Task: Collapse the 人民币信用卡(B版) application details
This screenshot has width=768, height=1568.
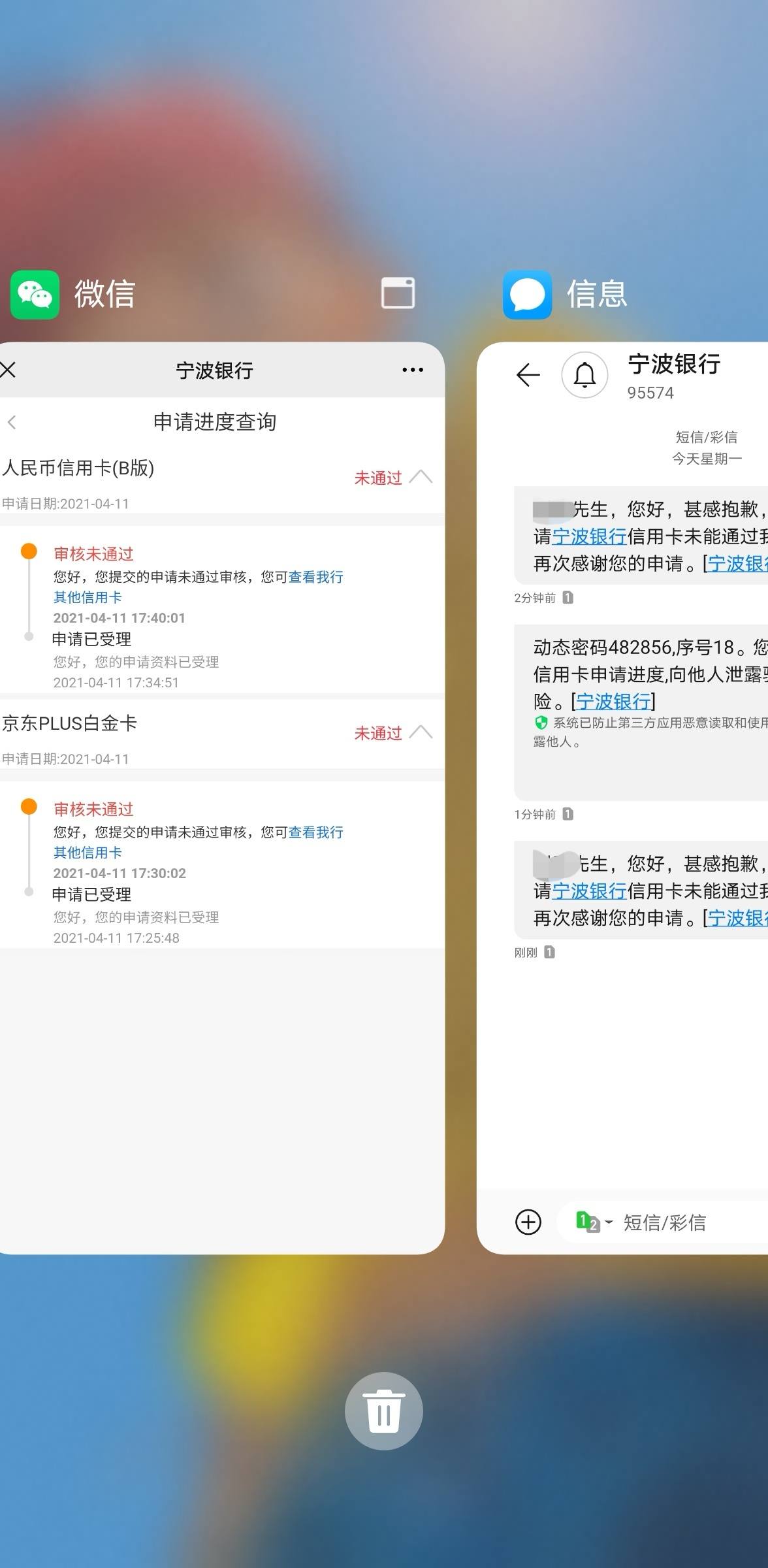Action: tap(421, 477)
